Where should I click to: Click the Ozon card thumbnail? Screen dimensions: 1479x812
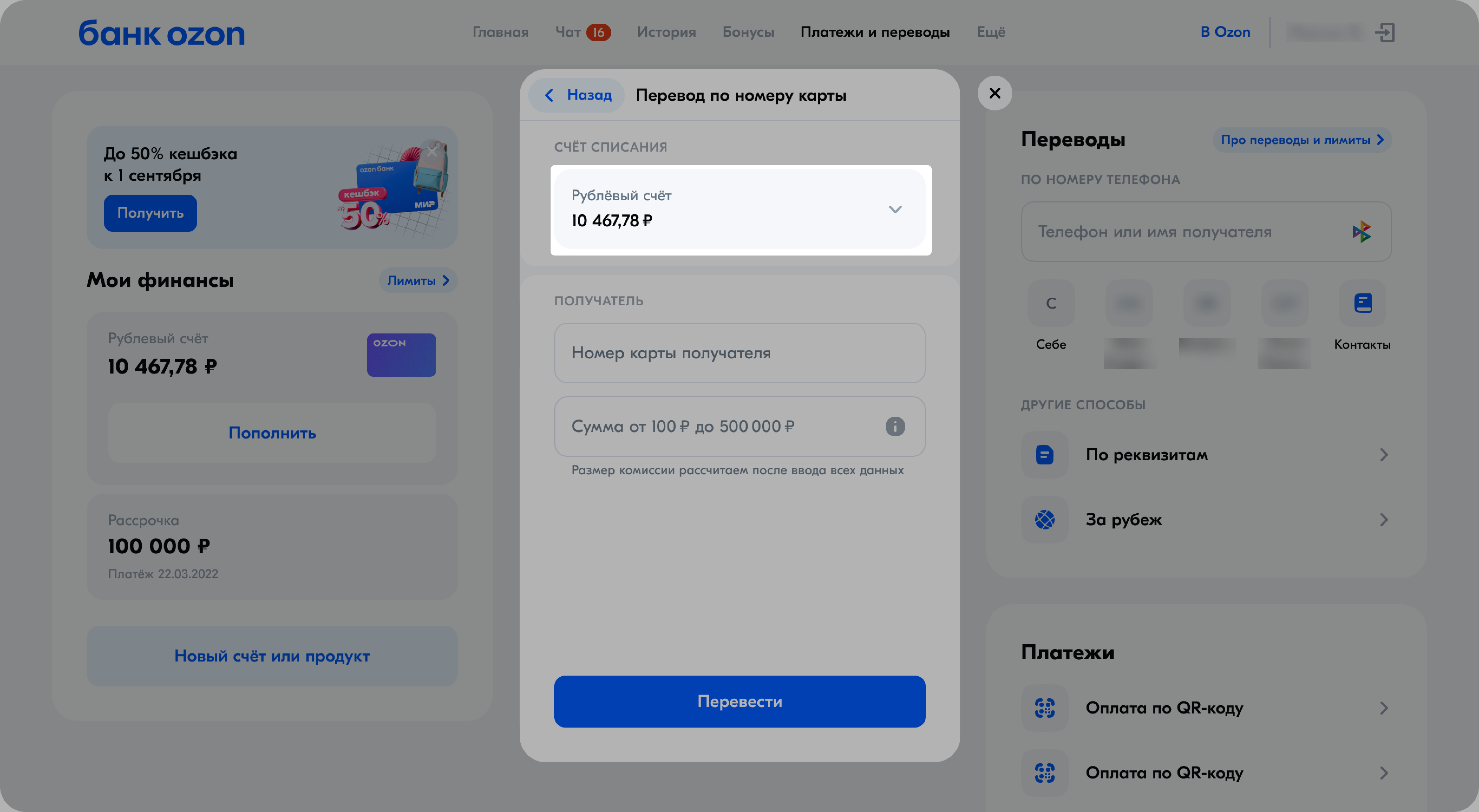click(x=401, y=355)
